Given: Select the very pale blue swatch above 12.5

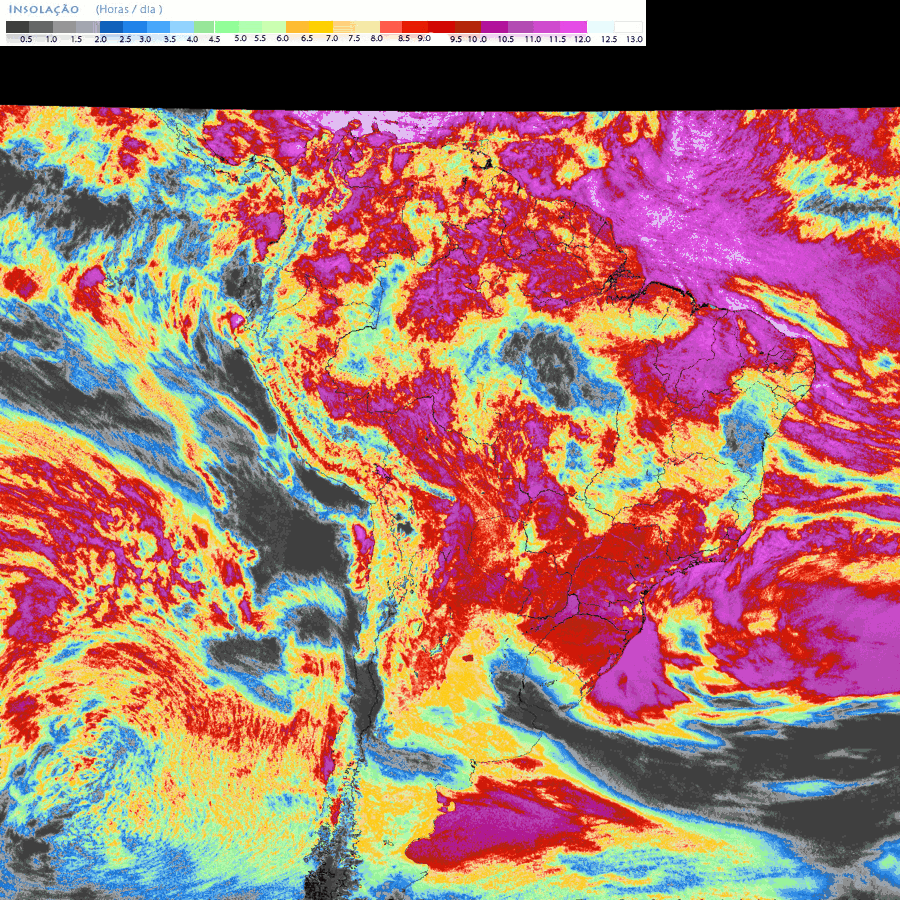Looking at the screenshot, I should pos(601,27).
